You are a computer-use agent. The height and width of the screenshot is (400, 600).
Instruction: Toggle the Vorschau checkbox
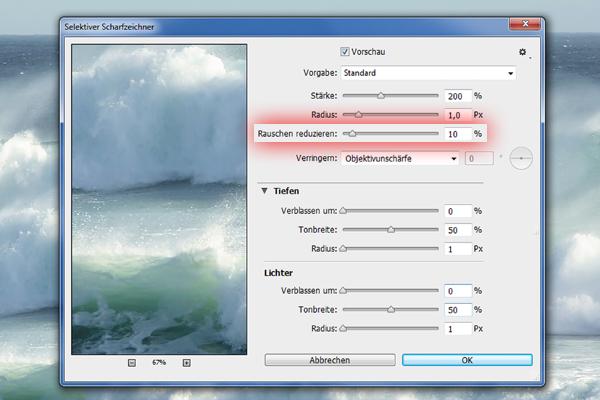(x=345, y=51)
